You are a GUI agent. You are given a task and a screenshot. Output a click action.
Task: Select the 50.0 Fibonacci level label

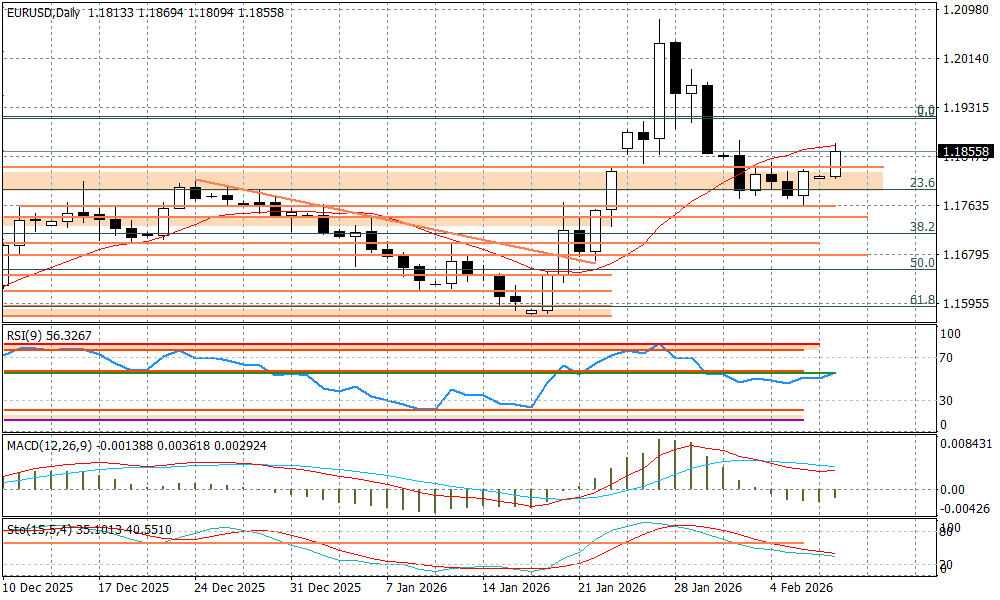pyautogui.click(x=922, y=262)
